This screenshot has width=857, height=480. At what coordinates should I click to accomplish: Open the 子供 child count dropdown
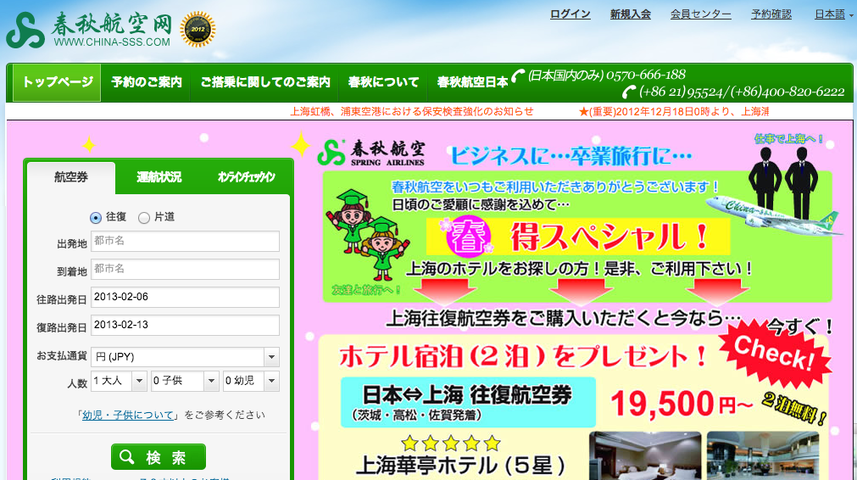[x=185, y=381]
